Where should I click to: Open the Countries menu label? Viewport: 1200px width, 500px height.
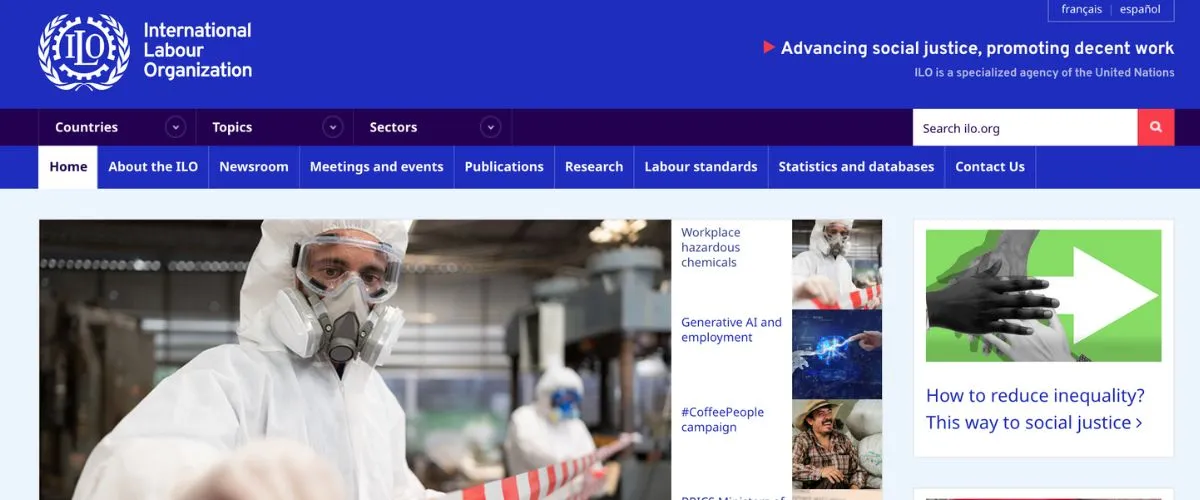point(86,127)
